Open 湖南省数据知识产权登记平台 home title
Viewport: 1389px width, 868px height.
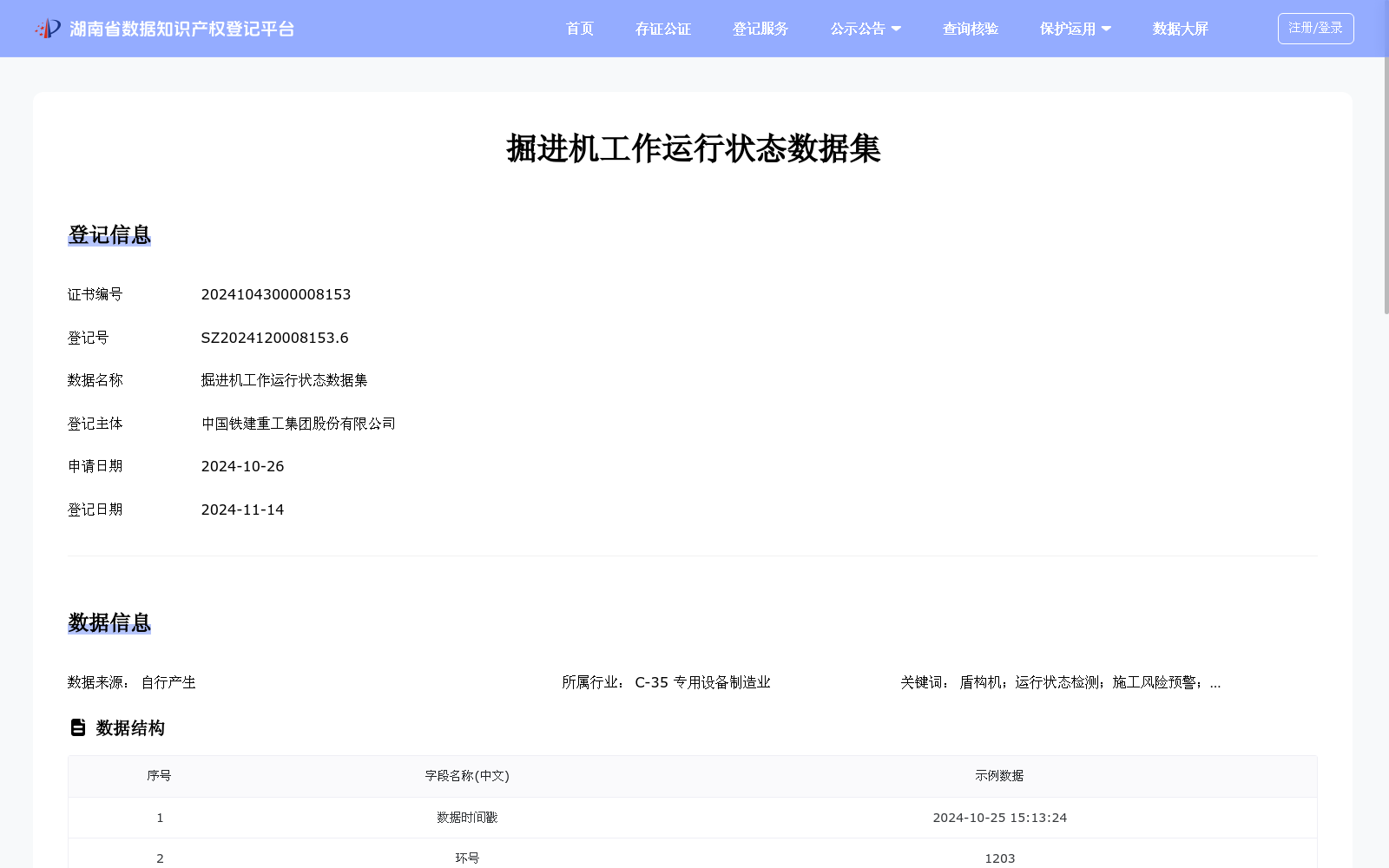pyautogui.click(x=182, y=29)
